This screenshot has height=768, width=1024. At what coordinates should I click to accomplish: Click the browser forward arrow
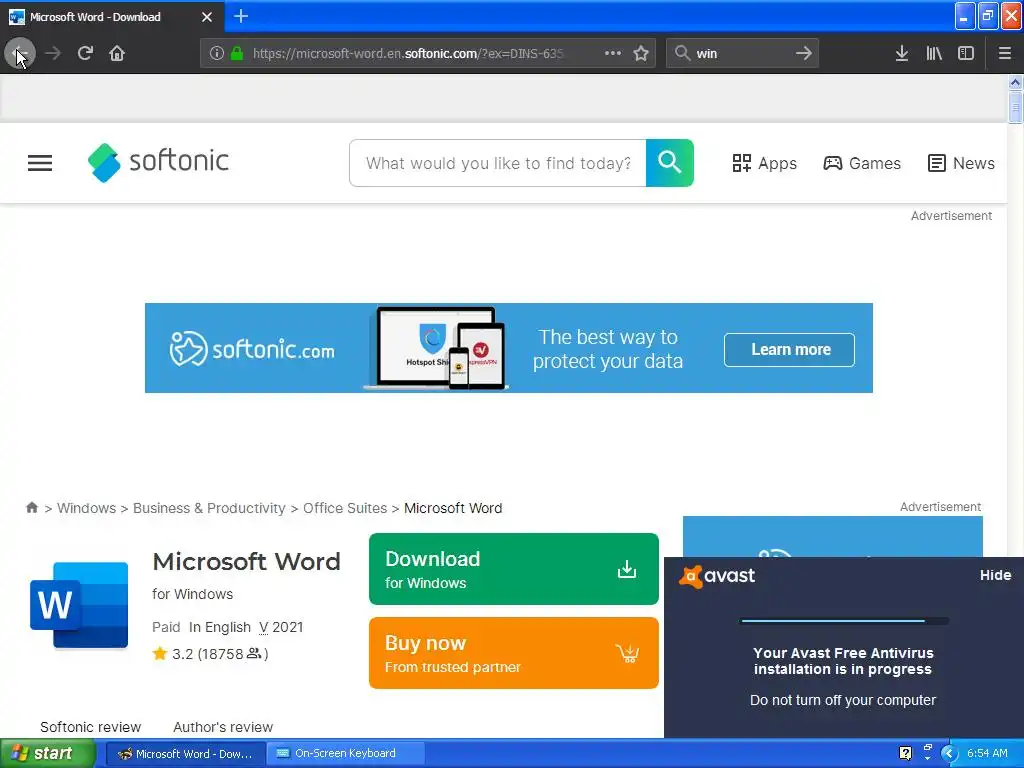[53, 53]
